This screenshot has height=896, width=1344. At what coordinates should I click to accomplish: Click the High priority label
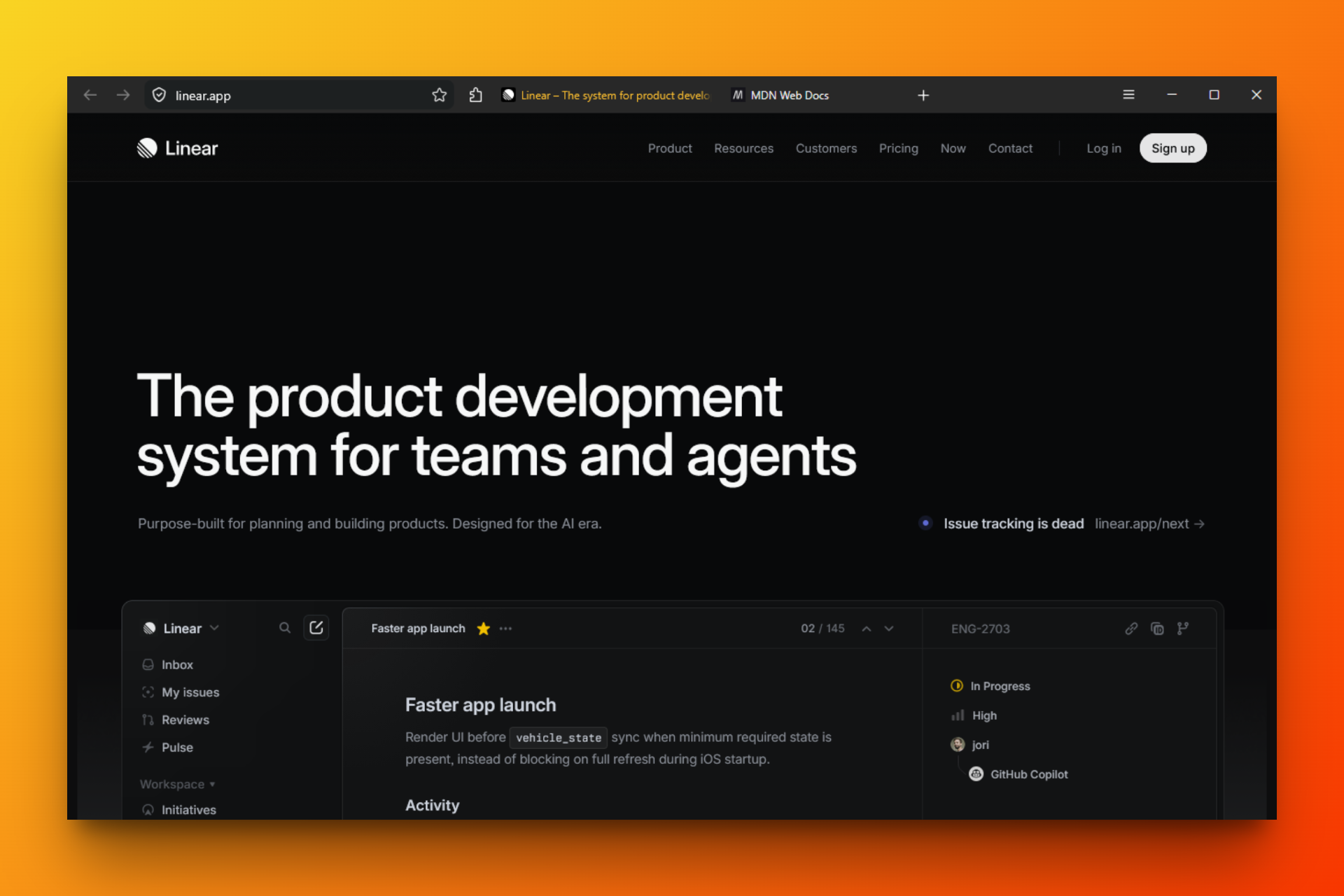(x=984, y=715)
